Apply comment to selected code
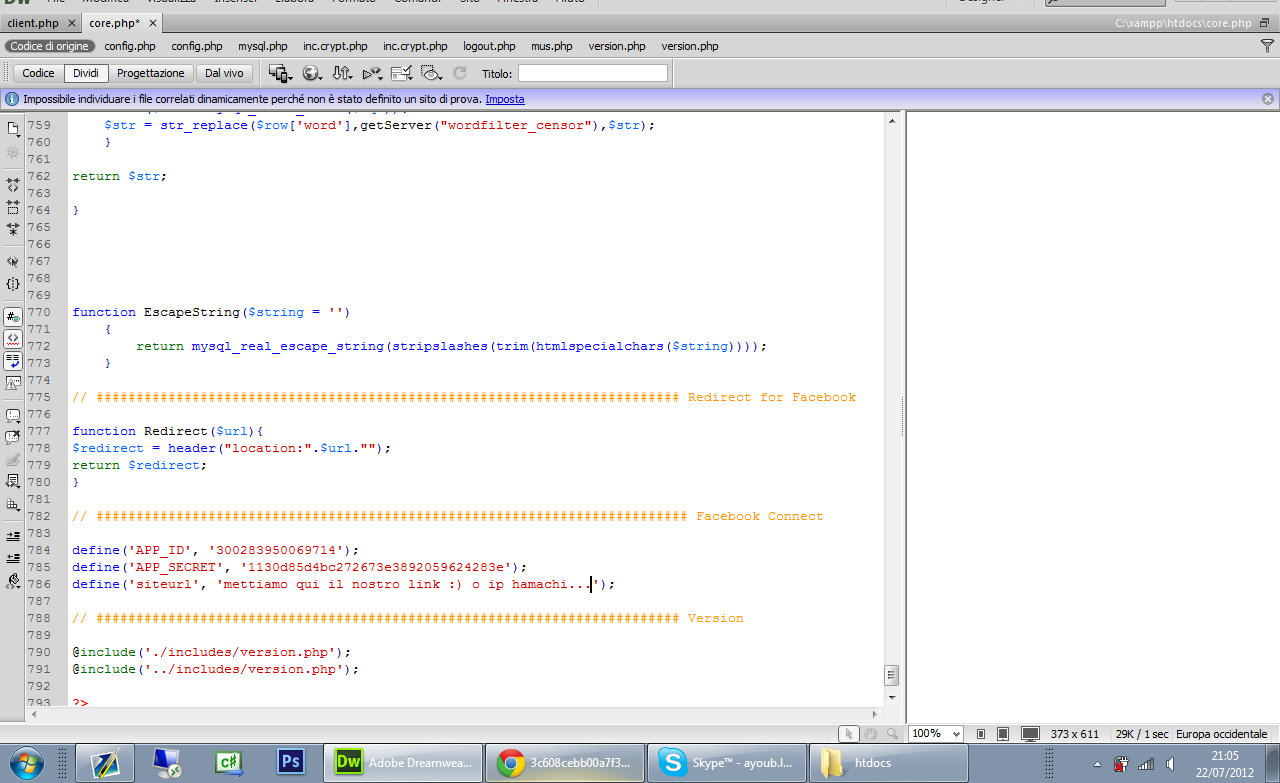Image resolution: width=1280 pixels, height=783 pixels. coord(13,415)
